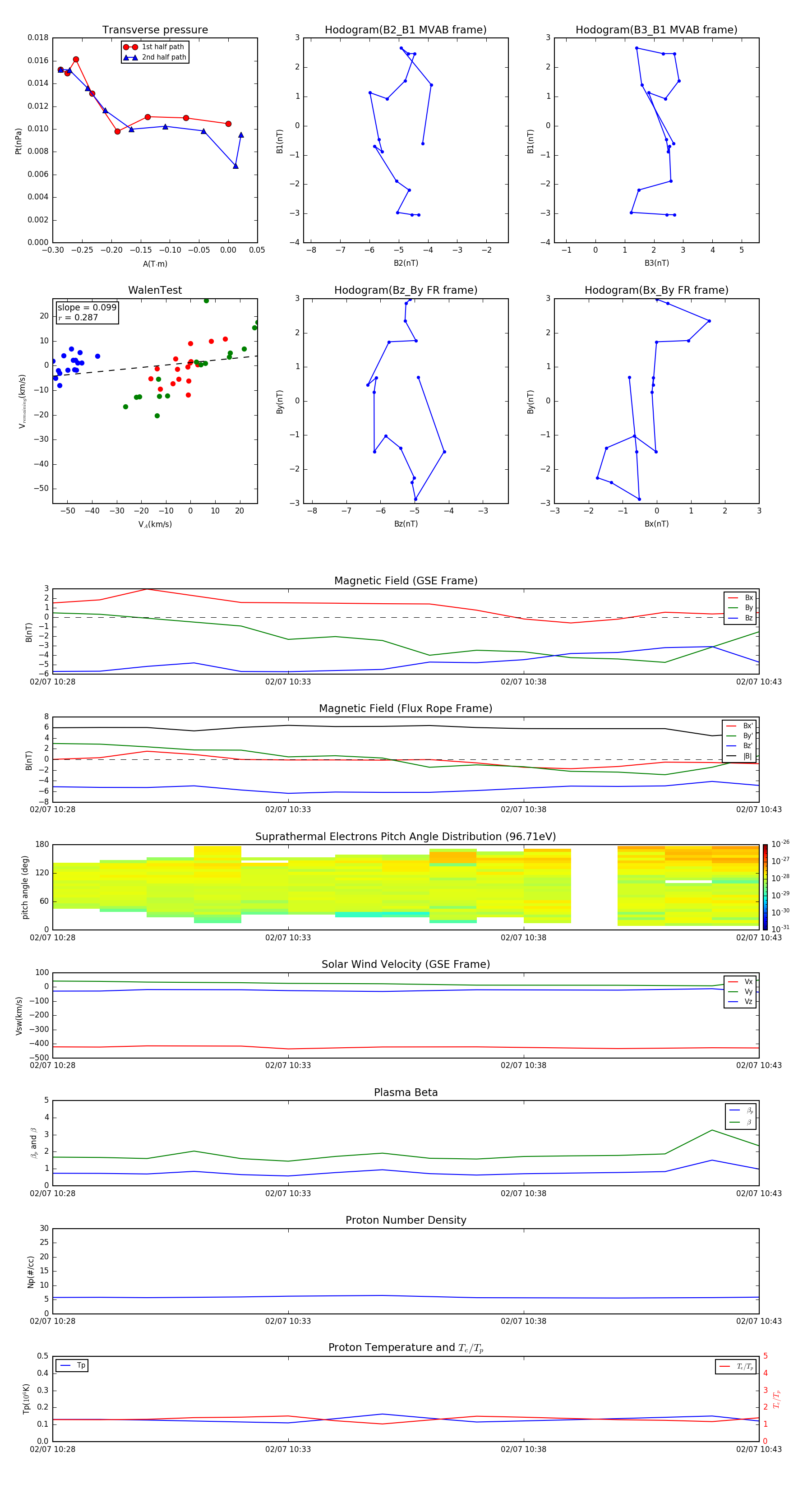Viewport: 812px width, 1489px height.
Task: Click the 'Bz(nT)' x-axis label
Action: click(406, 524)
